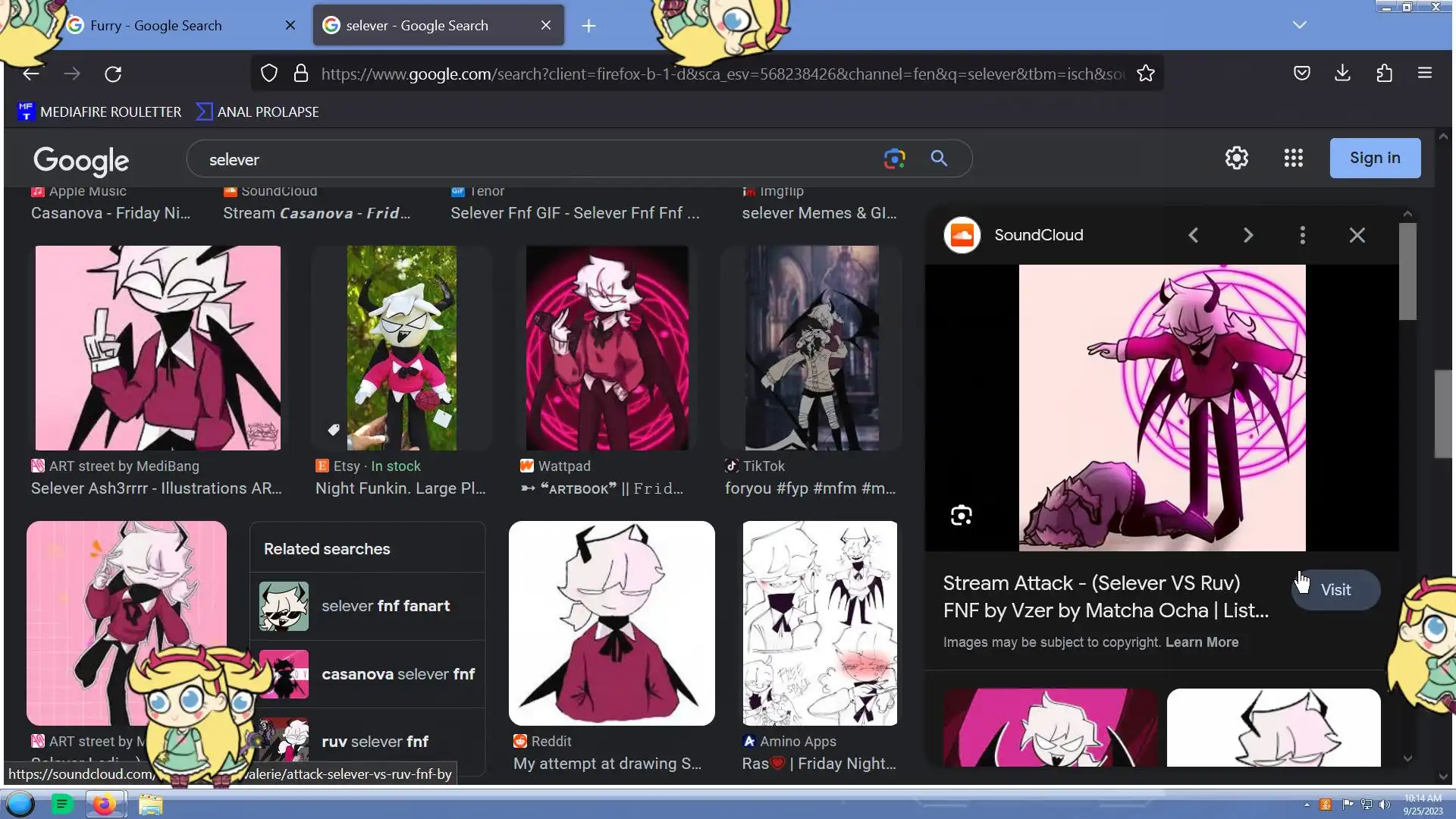Image resolution: width=1456 pixels, height=819 pixels.
Task: Open Google settings gear icon
Action: pos(1236,158)
